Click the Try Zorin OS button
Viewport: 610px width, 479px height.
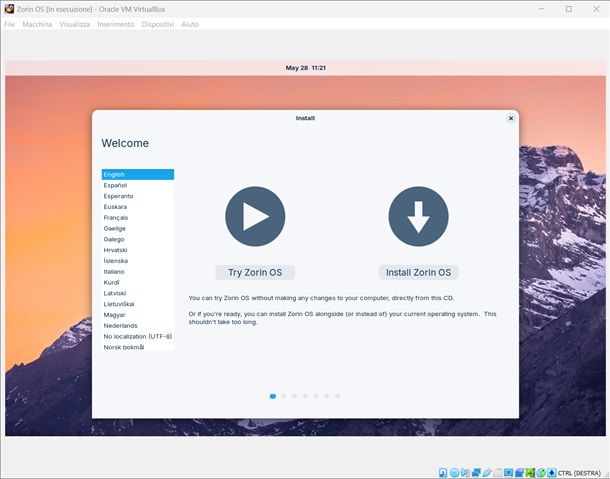coord(255,272)
